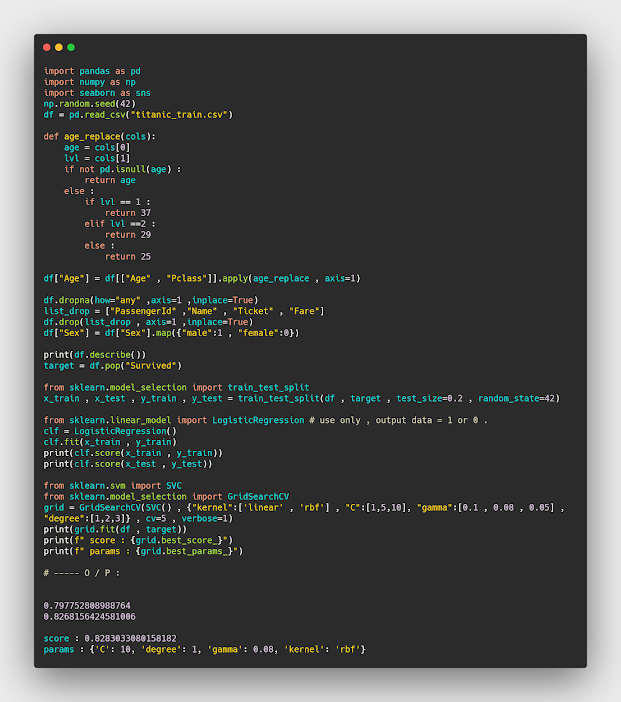Click the yellow minimize window dot
The image size is (621, 702).
click(x=59, y=47)
